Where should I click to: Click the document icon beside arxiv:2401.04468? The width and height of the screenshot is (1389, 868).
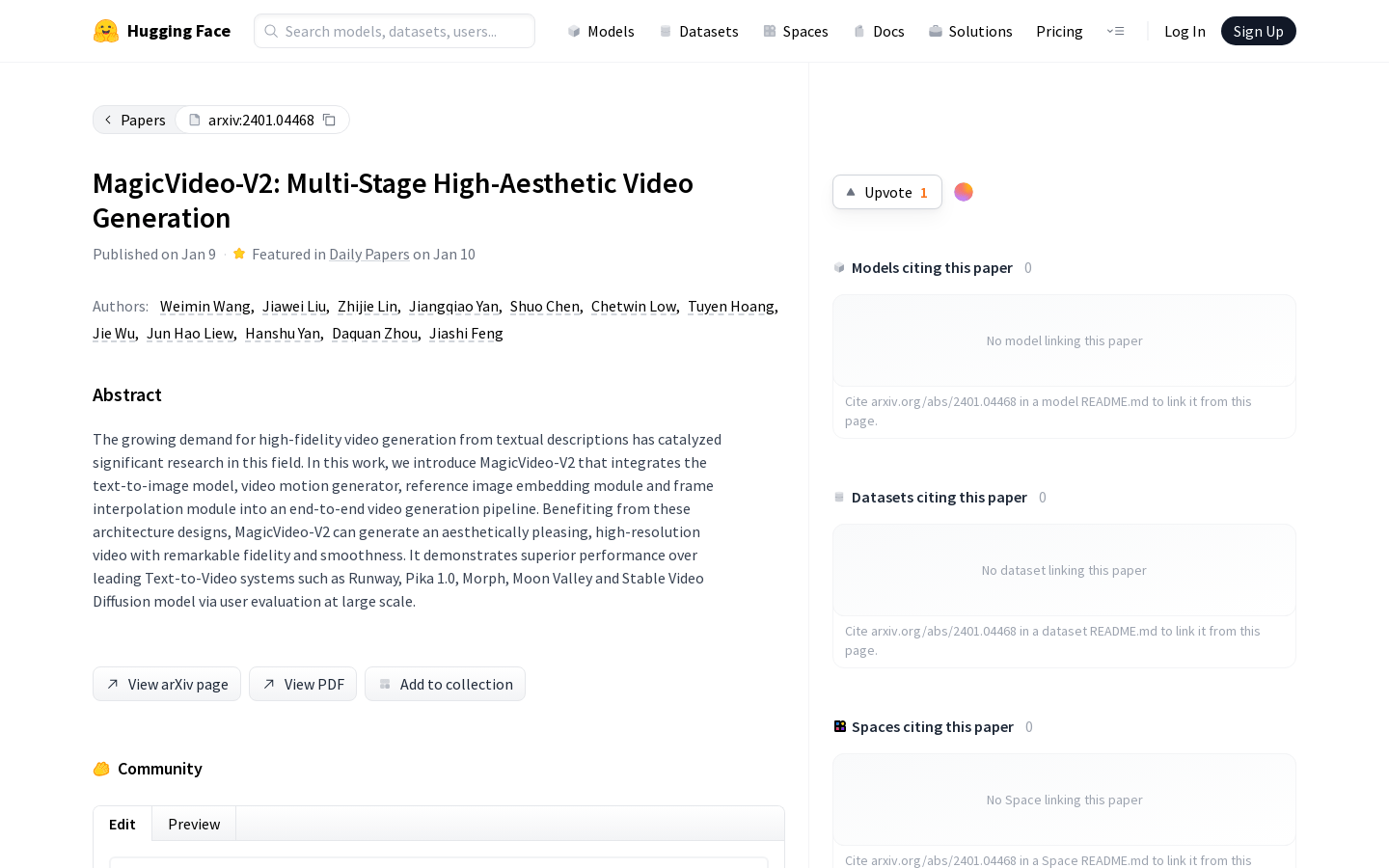[194, 120]
